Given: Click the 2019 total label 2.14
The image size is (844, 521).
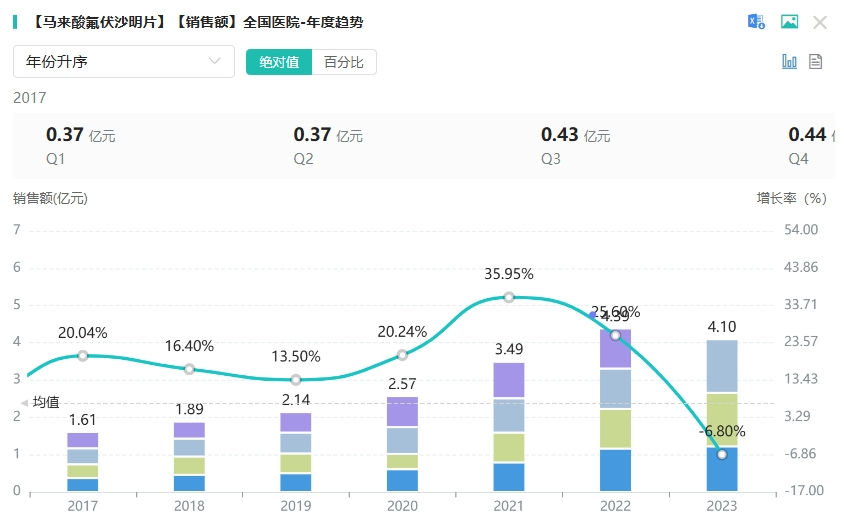Looking at the screenshot, I should coord(296,400).
